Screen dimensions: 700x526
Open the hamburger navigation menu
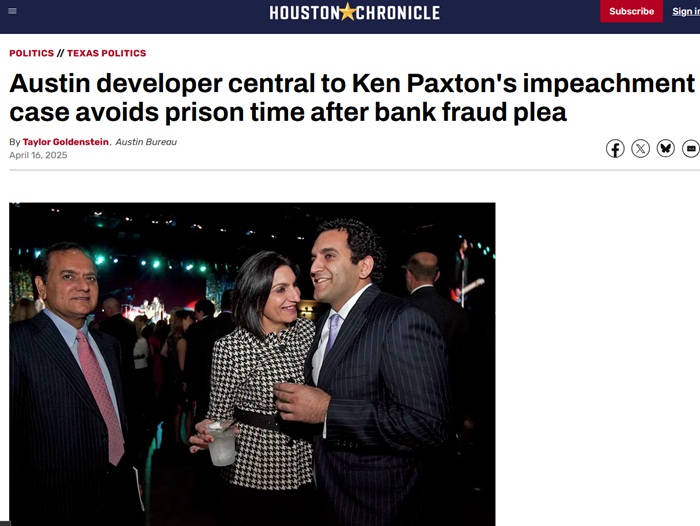click(x=12, y=12)
